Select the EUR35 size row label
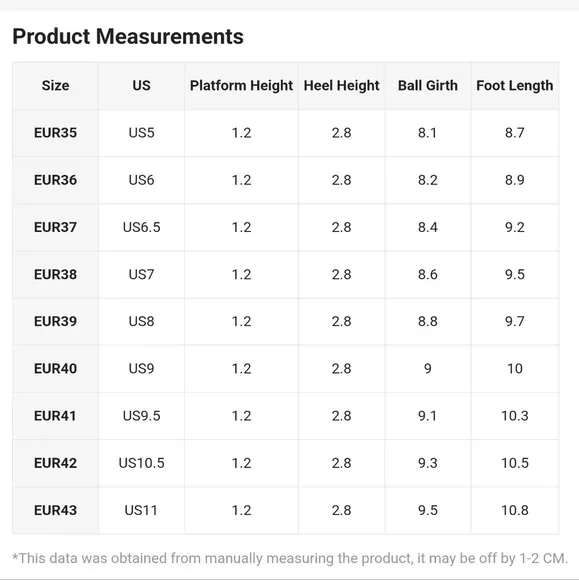The width and height of the screenshot is (579, 580). tap(55, 133)
